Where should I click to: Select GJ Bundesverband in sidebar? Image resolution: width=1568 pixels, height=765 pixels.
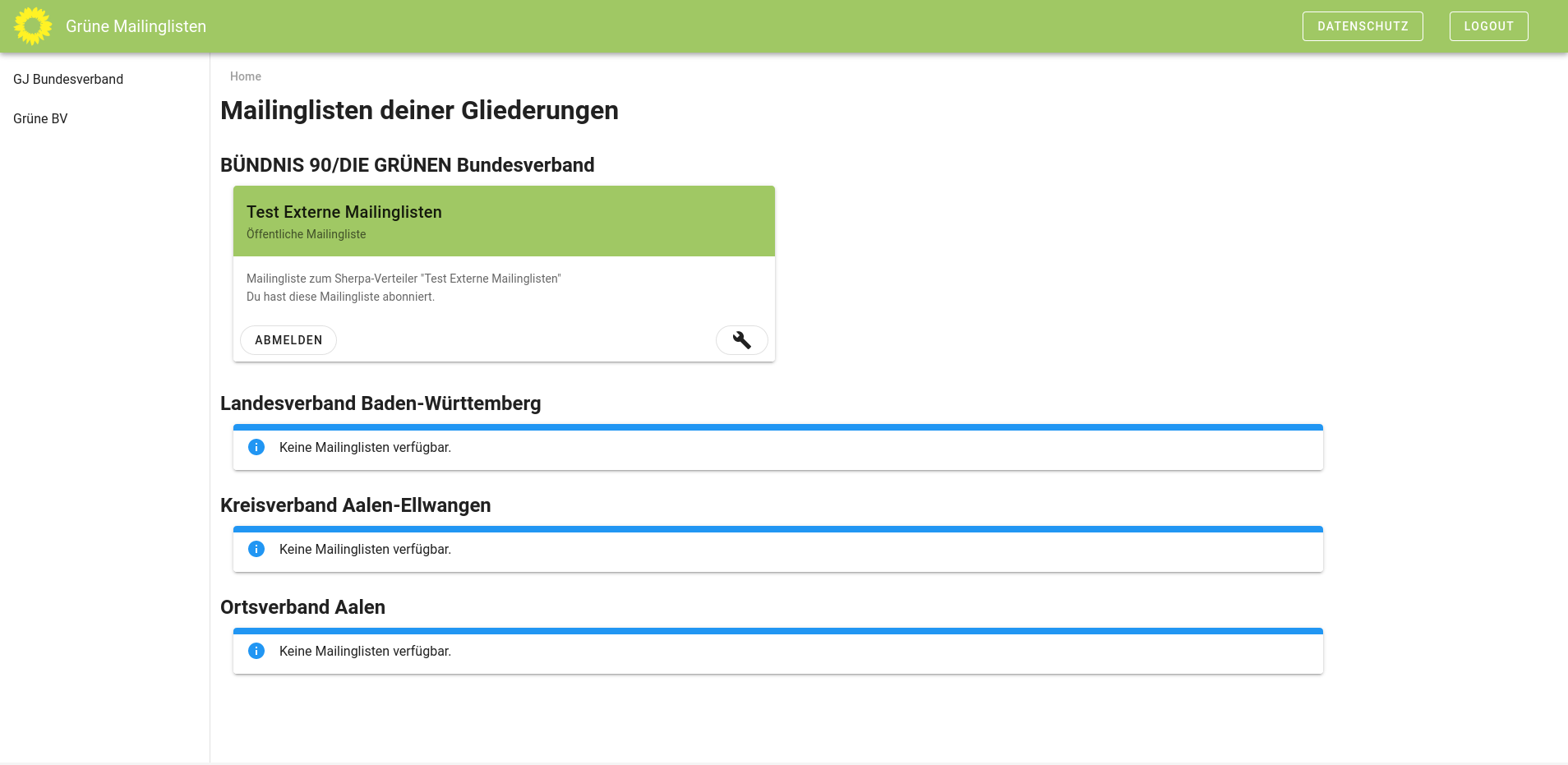tap(68, 79)
